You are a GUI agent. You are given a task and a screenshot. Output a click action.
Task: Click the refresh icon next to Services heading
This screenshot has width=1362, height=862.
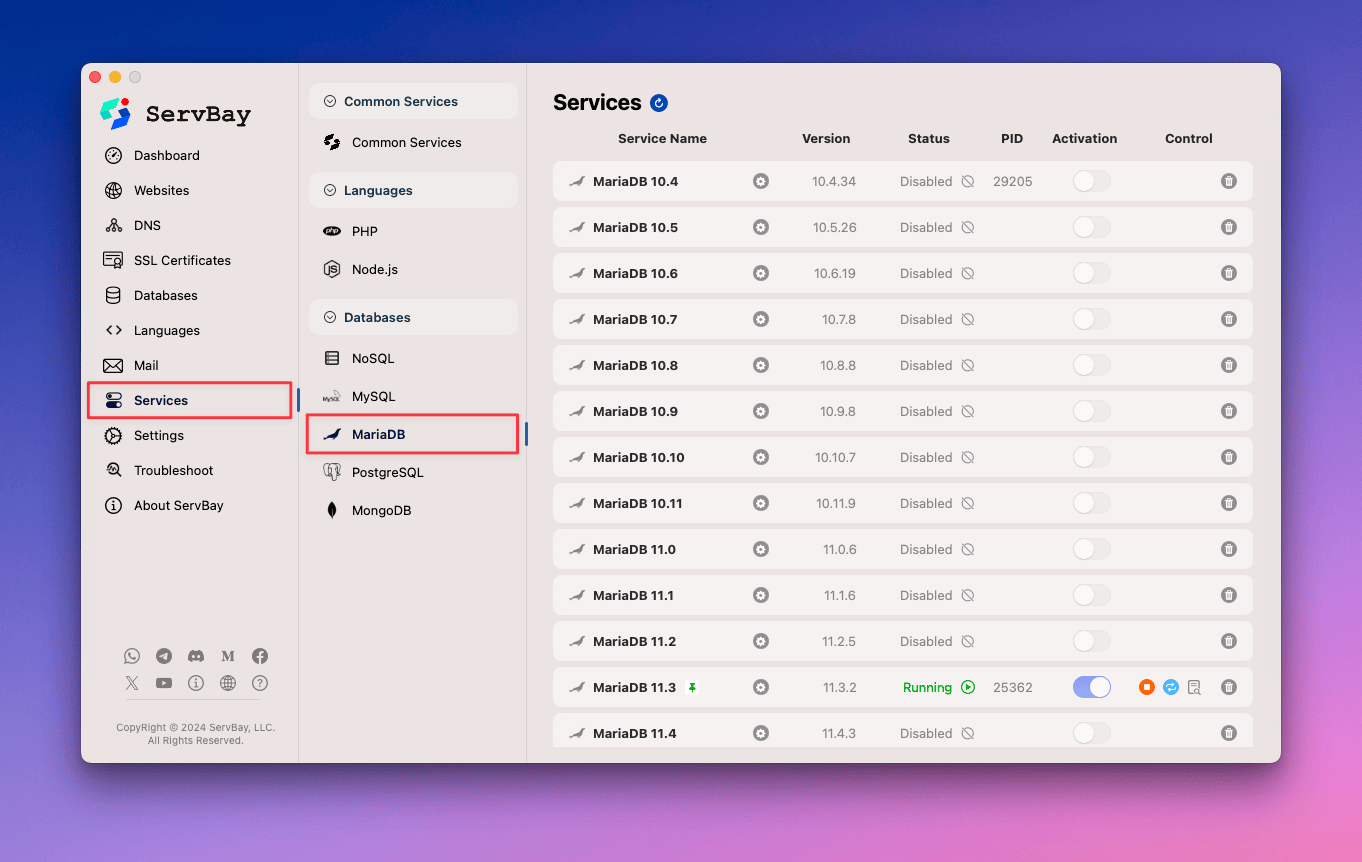click(x=658, y=102)
